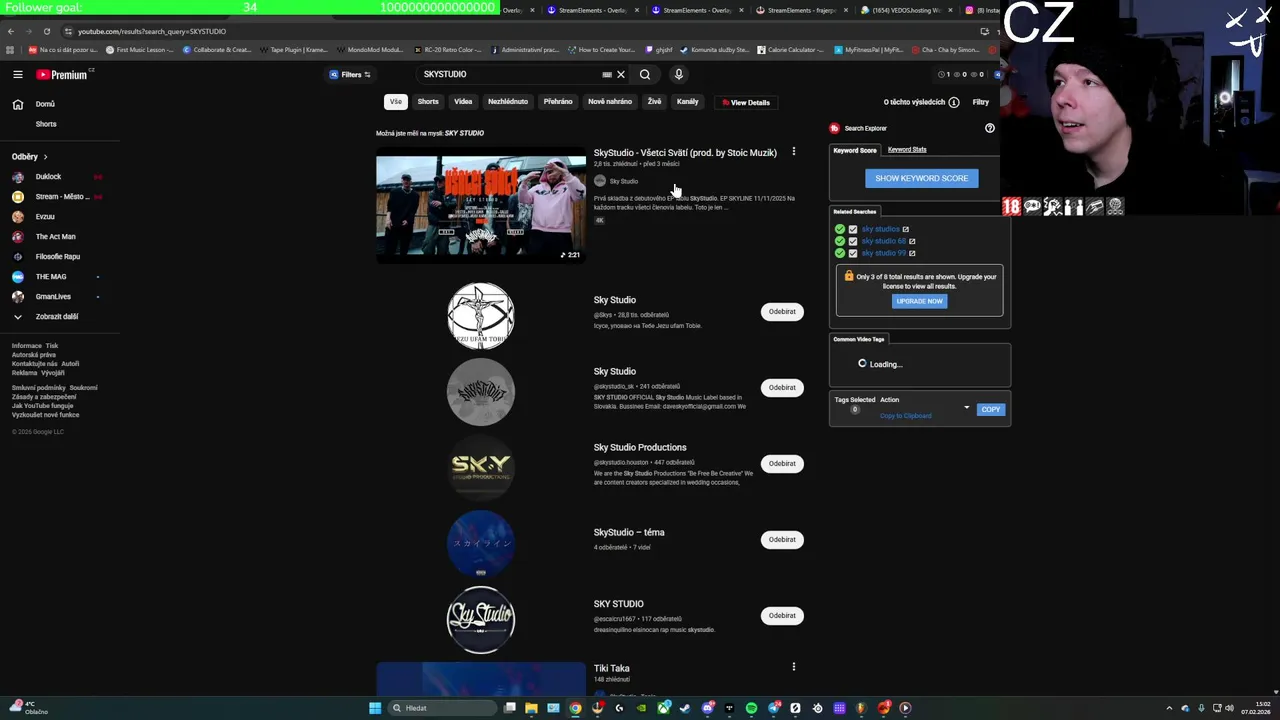1280x720 pixels.
Task: Open Shorts in the sidebar
Action: pyautogui.click(x=46, y=124)
